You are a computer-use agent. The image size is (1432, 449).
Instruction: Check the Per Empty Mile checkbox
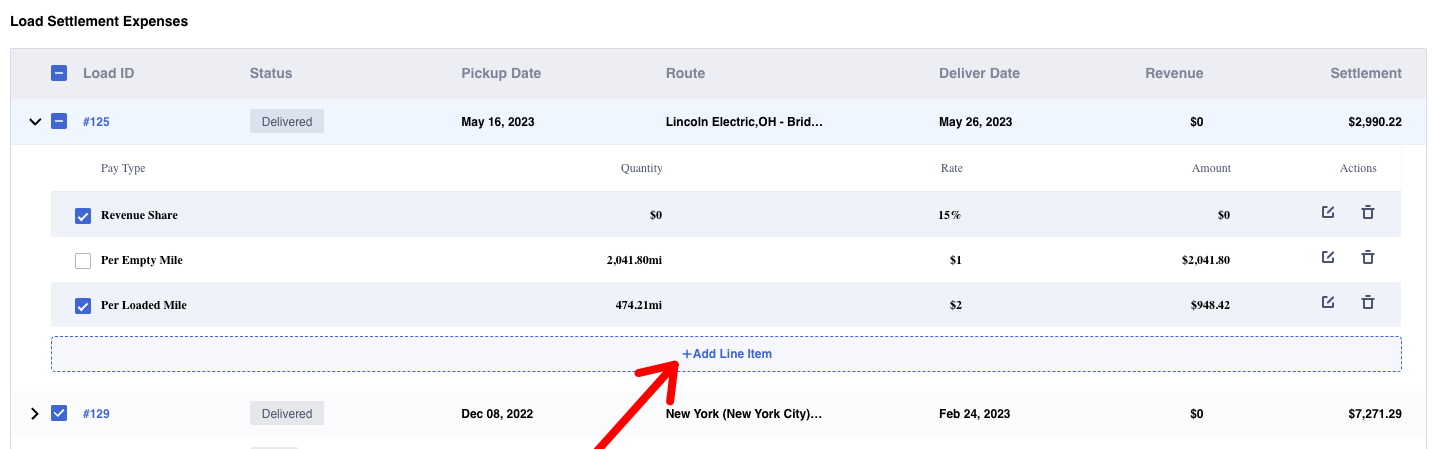83,261
